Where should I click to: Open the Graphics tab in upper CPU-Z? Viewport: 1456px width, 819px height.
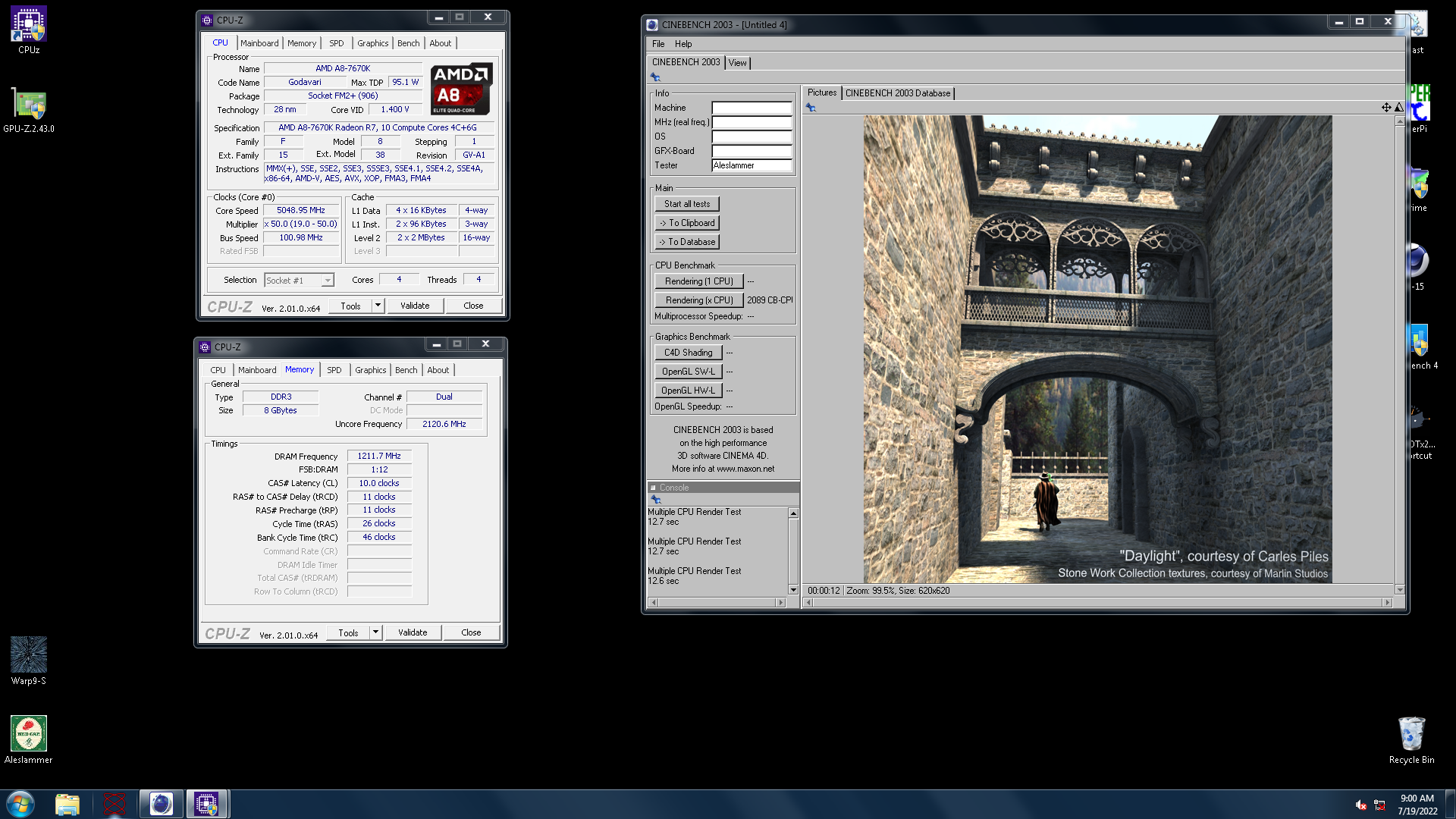tap(372, 43)
